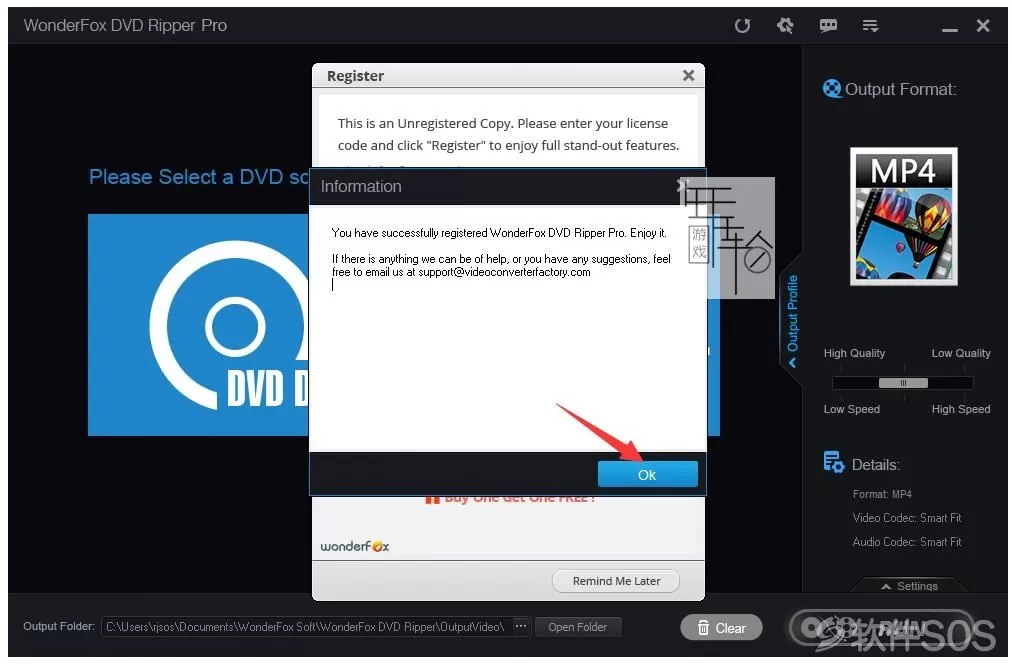
Task: Click the DVD Disc source tile
Action: 198,325
